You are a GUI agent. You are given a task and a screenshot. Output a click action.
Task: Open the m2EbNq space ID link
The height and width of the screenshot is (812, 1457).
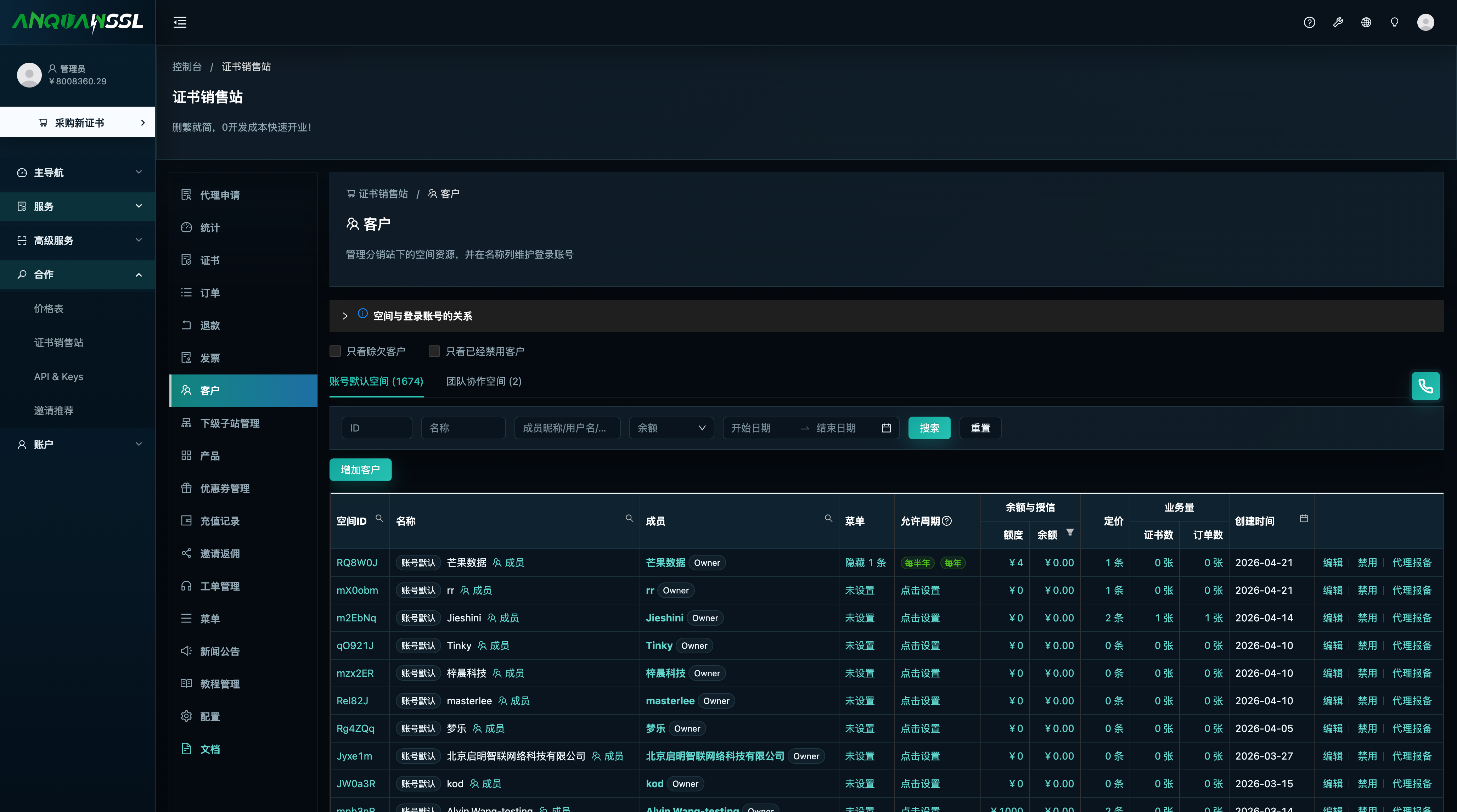(x=356, y=618)
